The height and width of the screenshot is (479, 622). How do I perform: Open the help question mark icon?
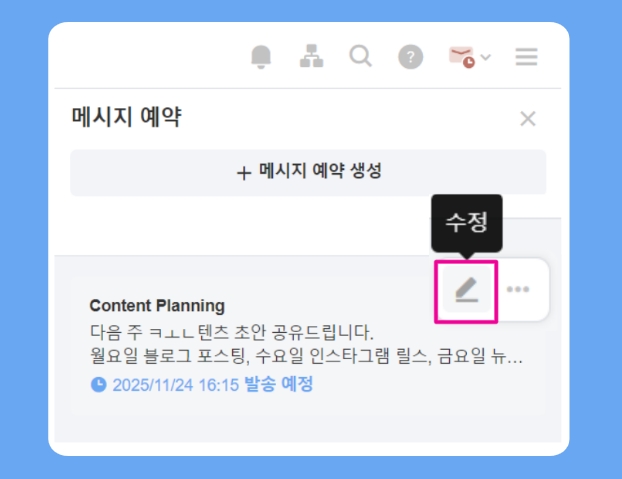coord(411,57)
